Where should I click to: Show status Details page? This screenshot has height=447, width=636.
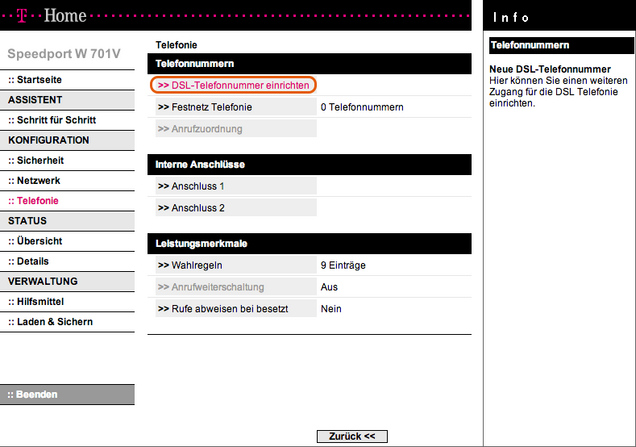[33, 261]
